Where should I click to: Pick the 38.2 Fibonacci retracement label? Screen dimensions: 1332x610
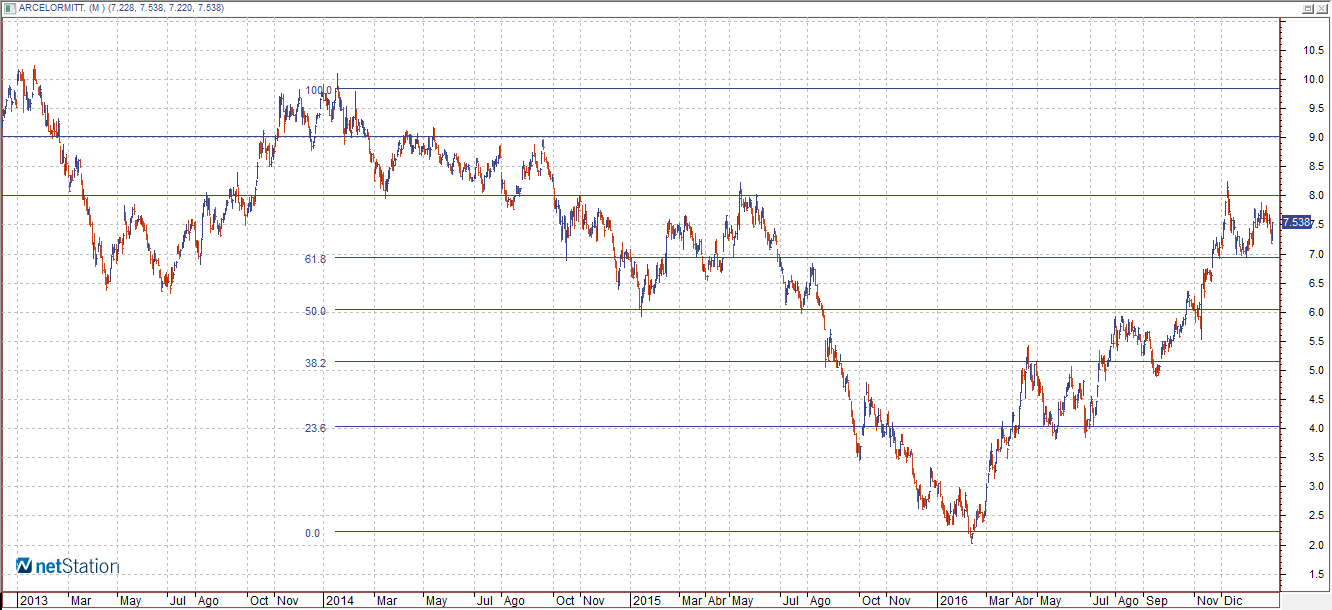coord(316,363)
